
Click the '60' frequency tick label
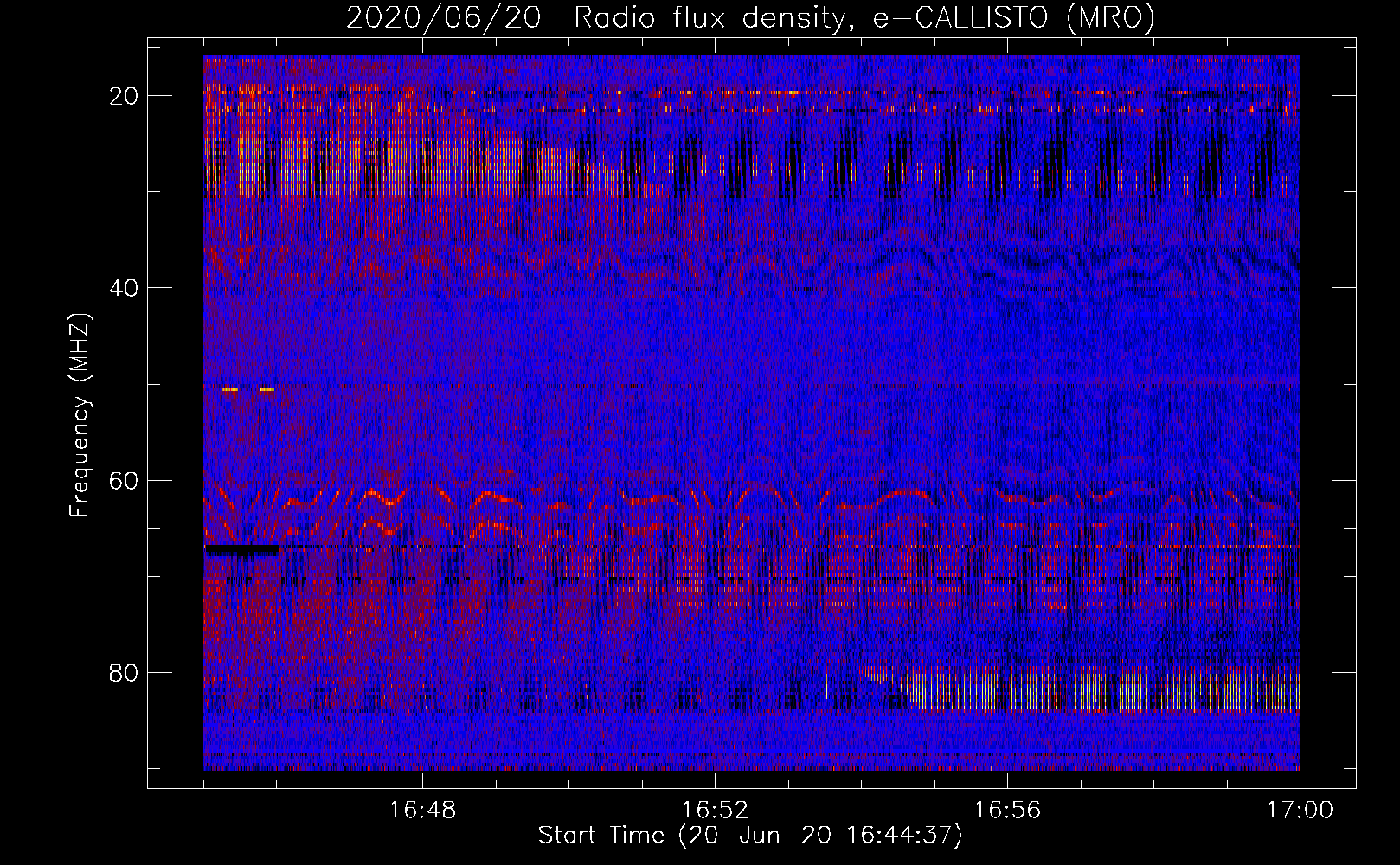coord(125,481)
